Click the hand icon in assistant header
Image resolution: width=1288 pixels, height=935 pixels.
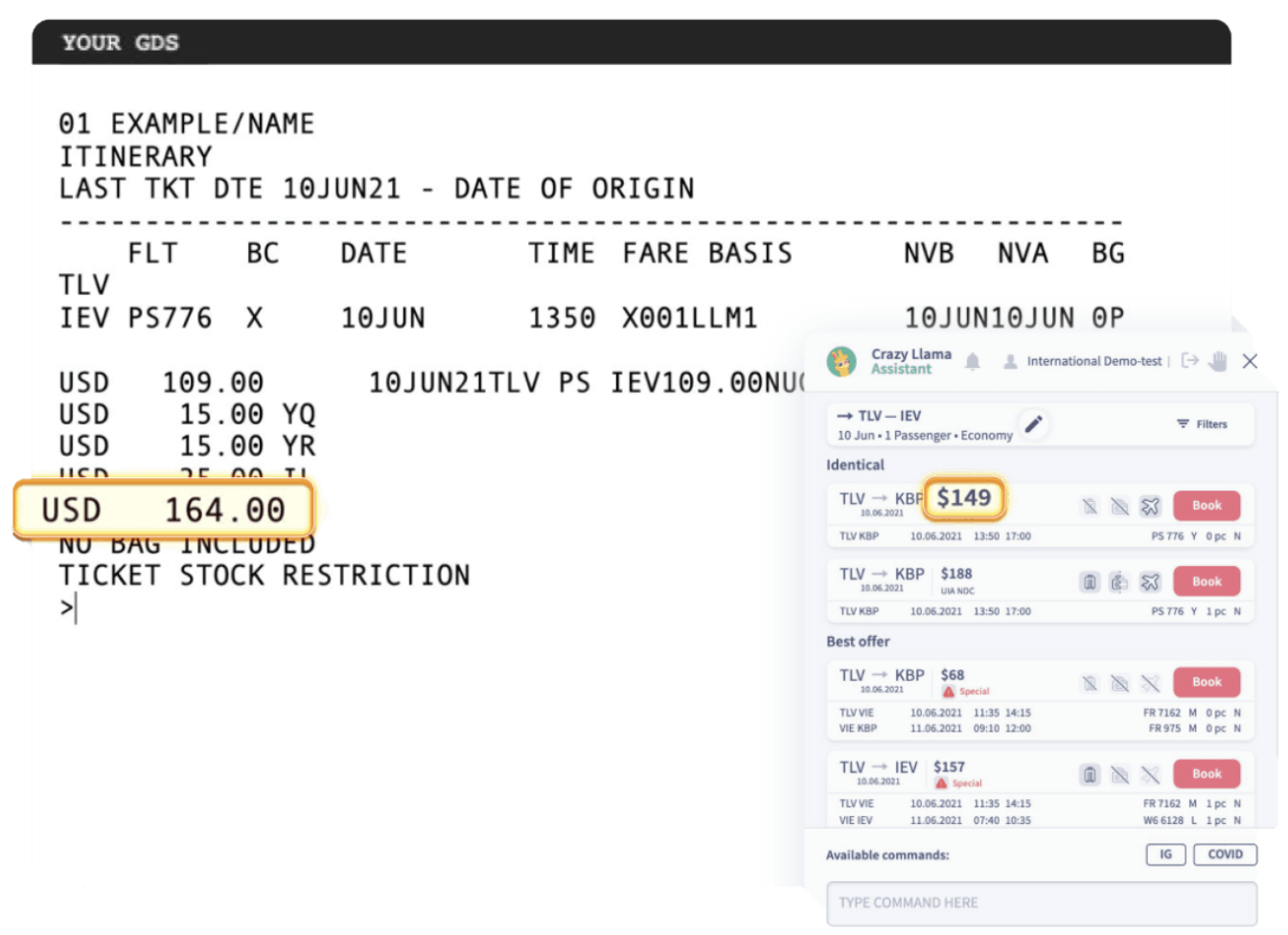(x=1218, y=361)
